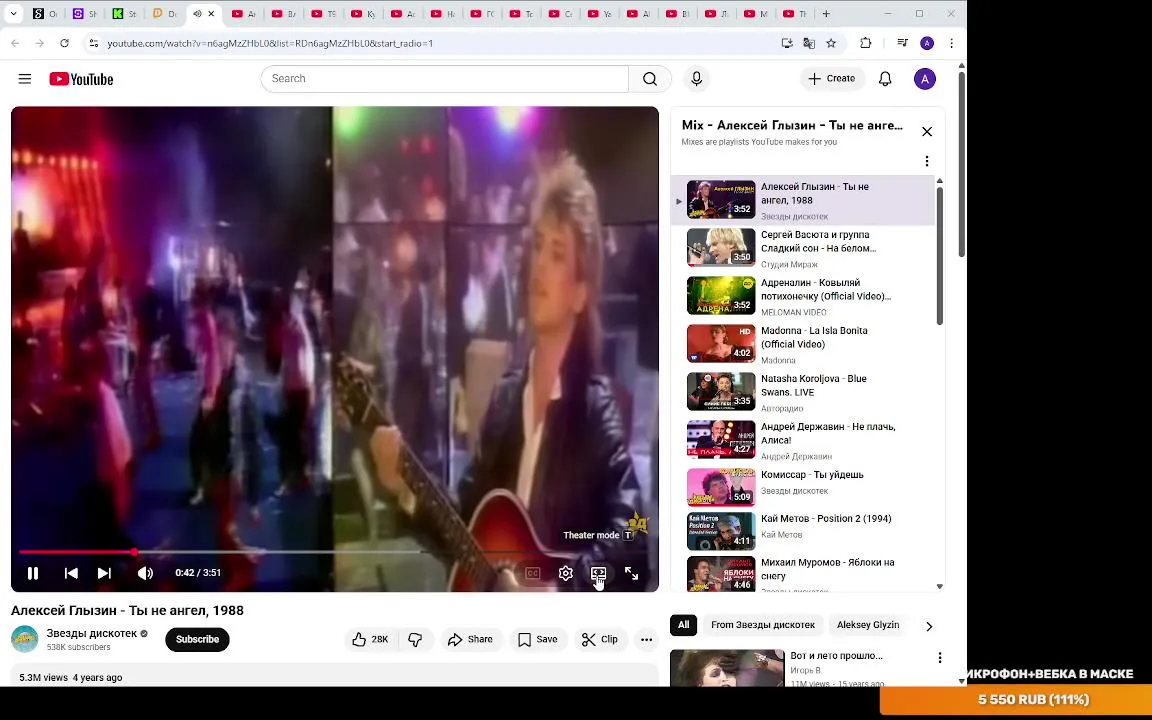Like the video with 28K likes
The height and width of the screenshot is (720, 1152).
370,639
